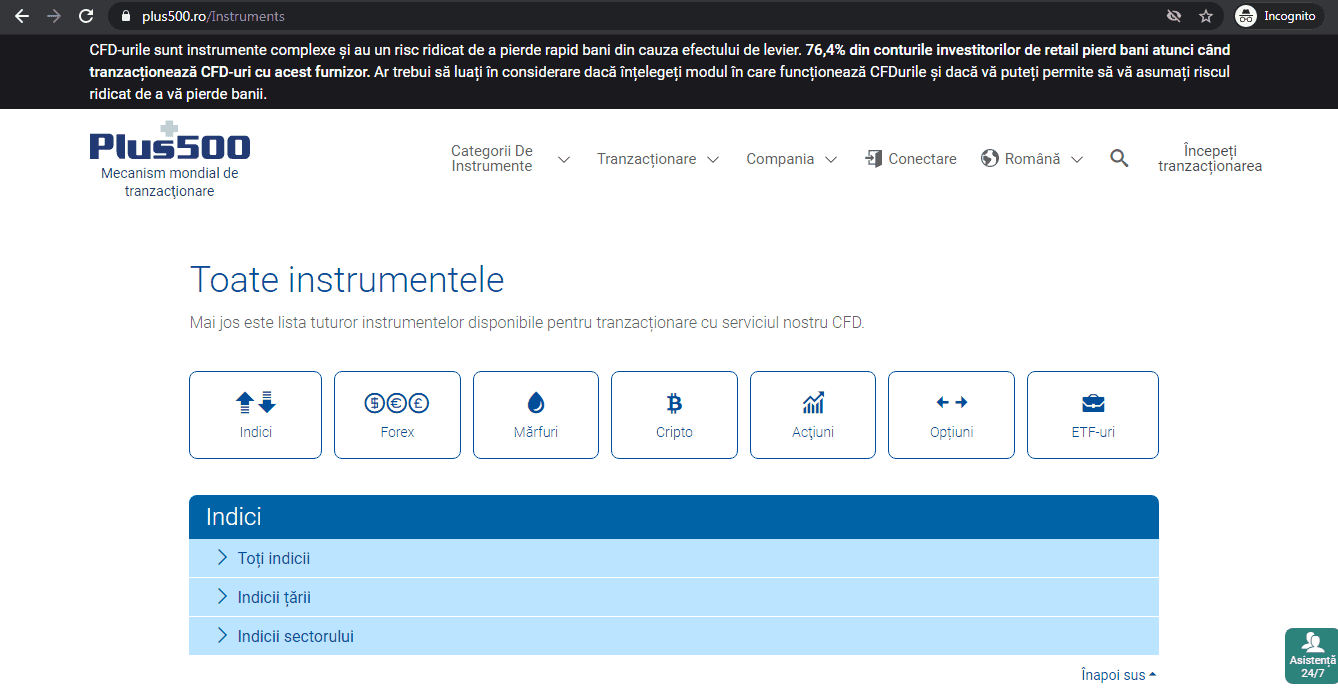Viewport: 1338px width, 690px height.
Task: Click the Înapoi sus link
Action: pos(1118,675)
